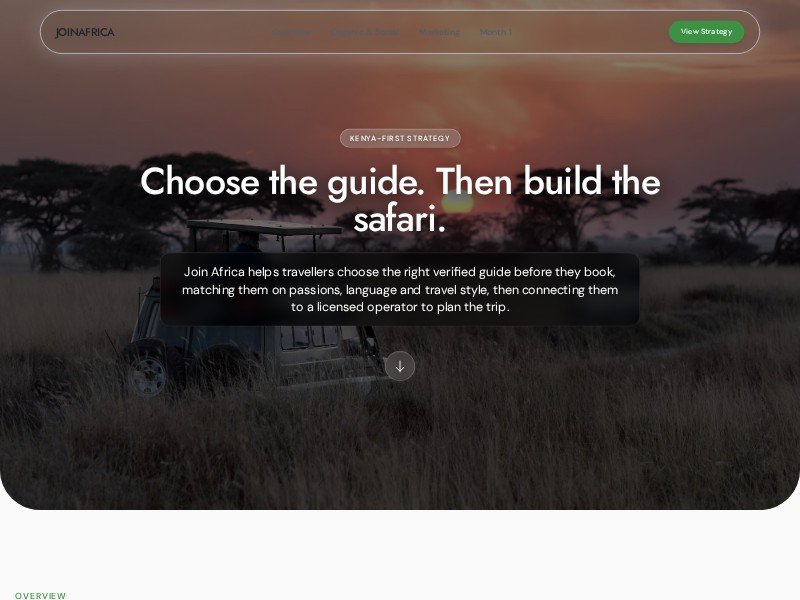
Task: Click the setting sun in the photo
Action: [457, 202]
